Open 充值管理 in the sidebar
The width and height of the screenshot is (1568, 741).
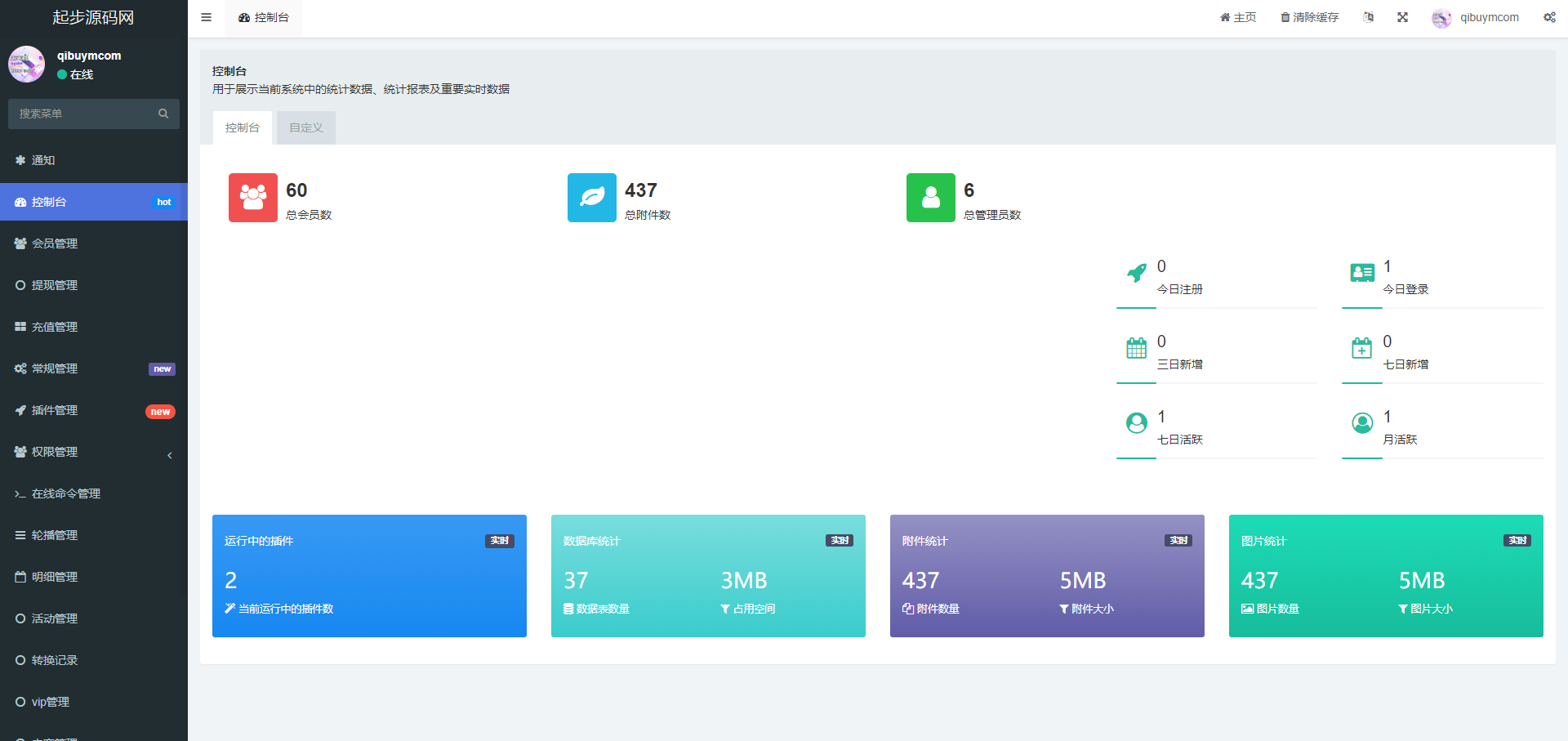pyautogui.click(x=94, y=327)
